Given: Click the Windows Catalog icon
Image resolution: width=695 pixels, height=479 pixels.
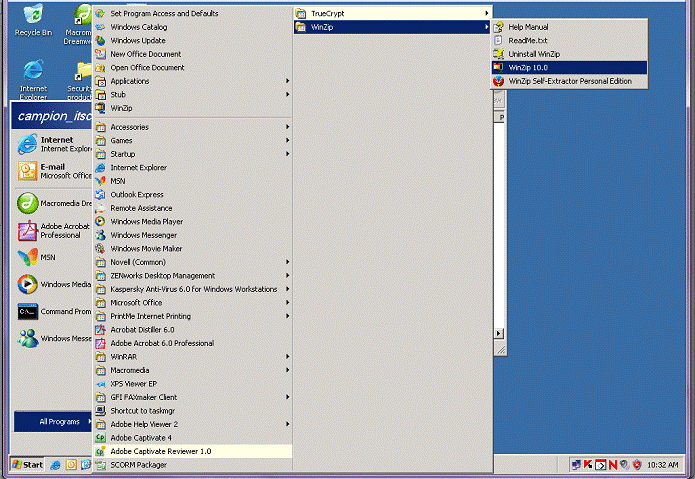Looking at the screenshot, I should [x=101, y=27].
